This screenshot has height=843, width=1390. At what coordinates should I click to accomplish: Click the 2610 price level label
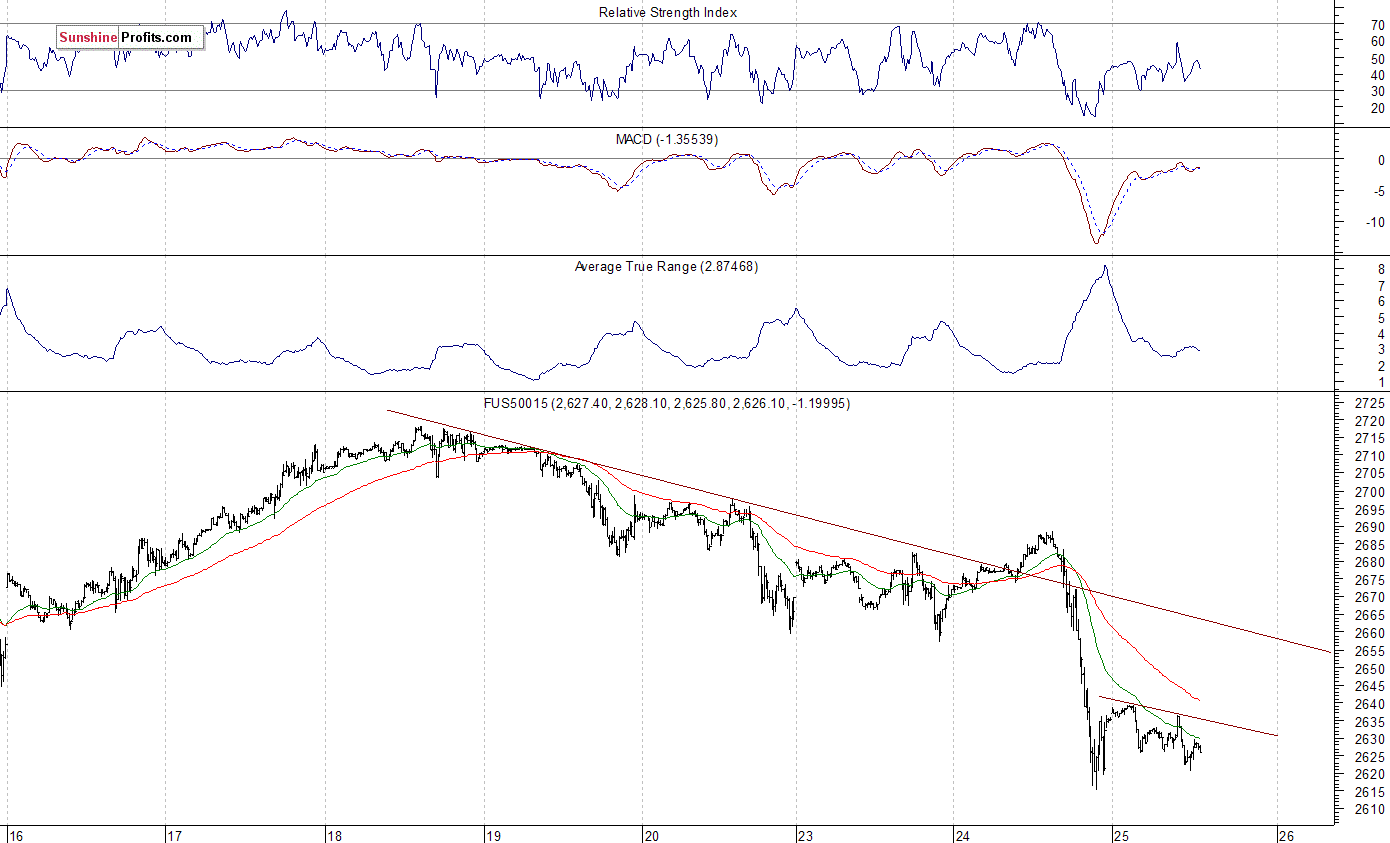(x=1369, y=810)
